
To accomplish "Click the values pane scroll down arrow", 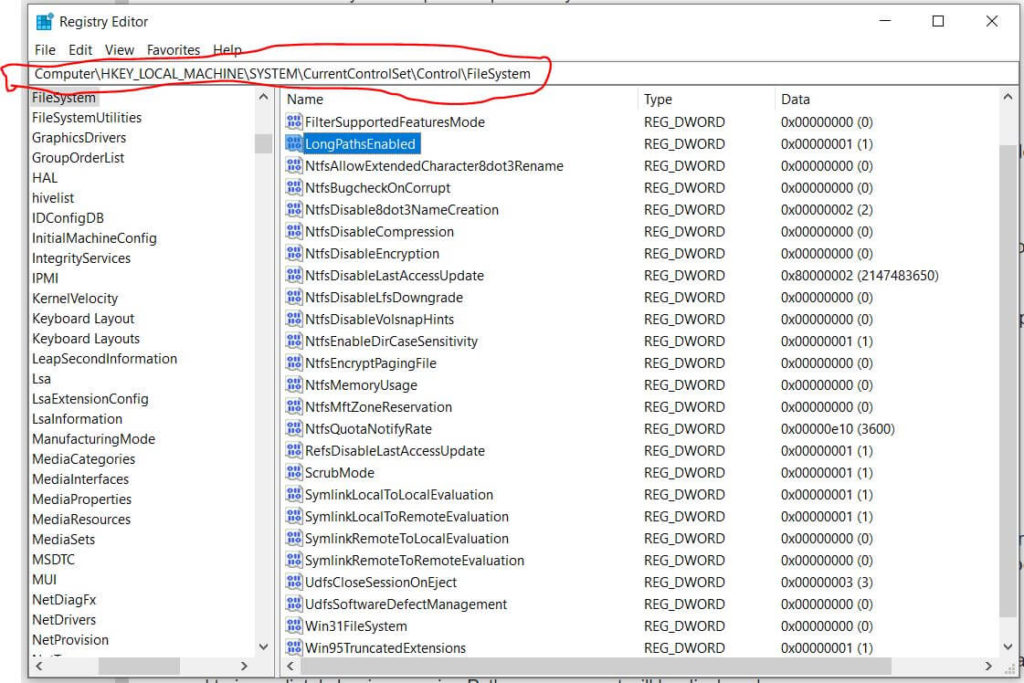I will click(x=1008, y=646).
